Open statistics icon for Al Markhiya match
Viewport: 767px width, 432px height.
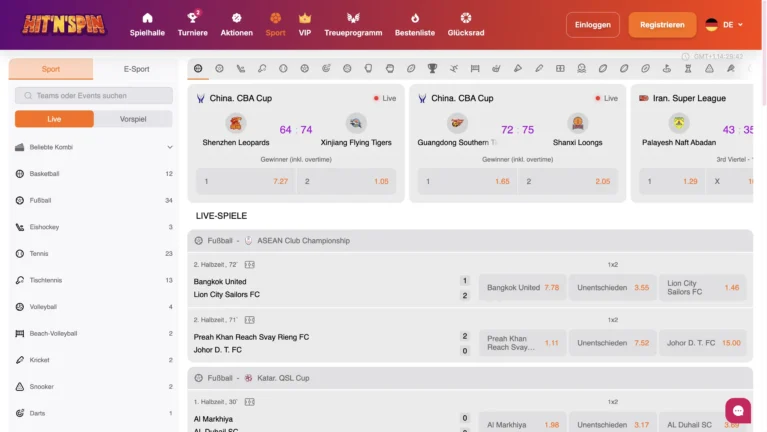pyautogui.click(x=249, y=402)
